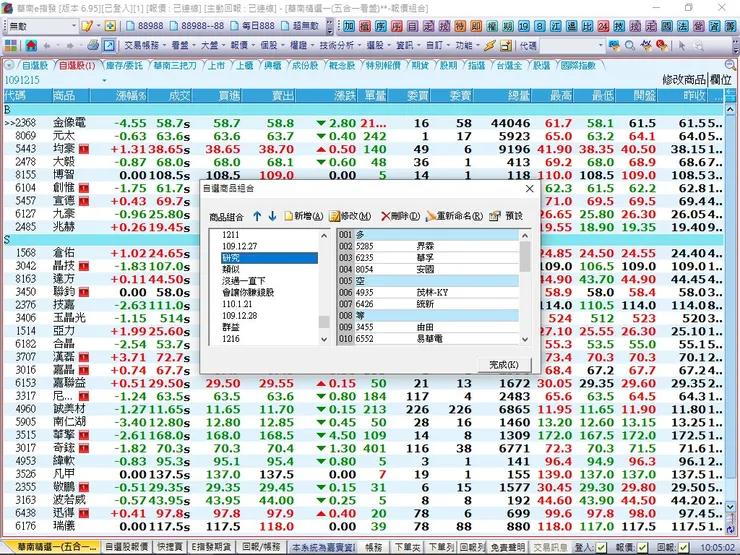Open the 1091215 group dropdown arrow
740x555 pixels.
104,80
